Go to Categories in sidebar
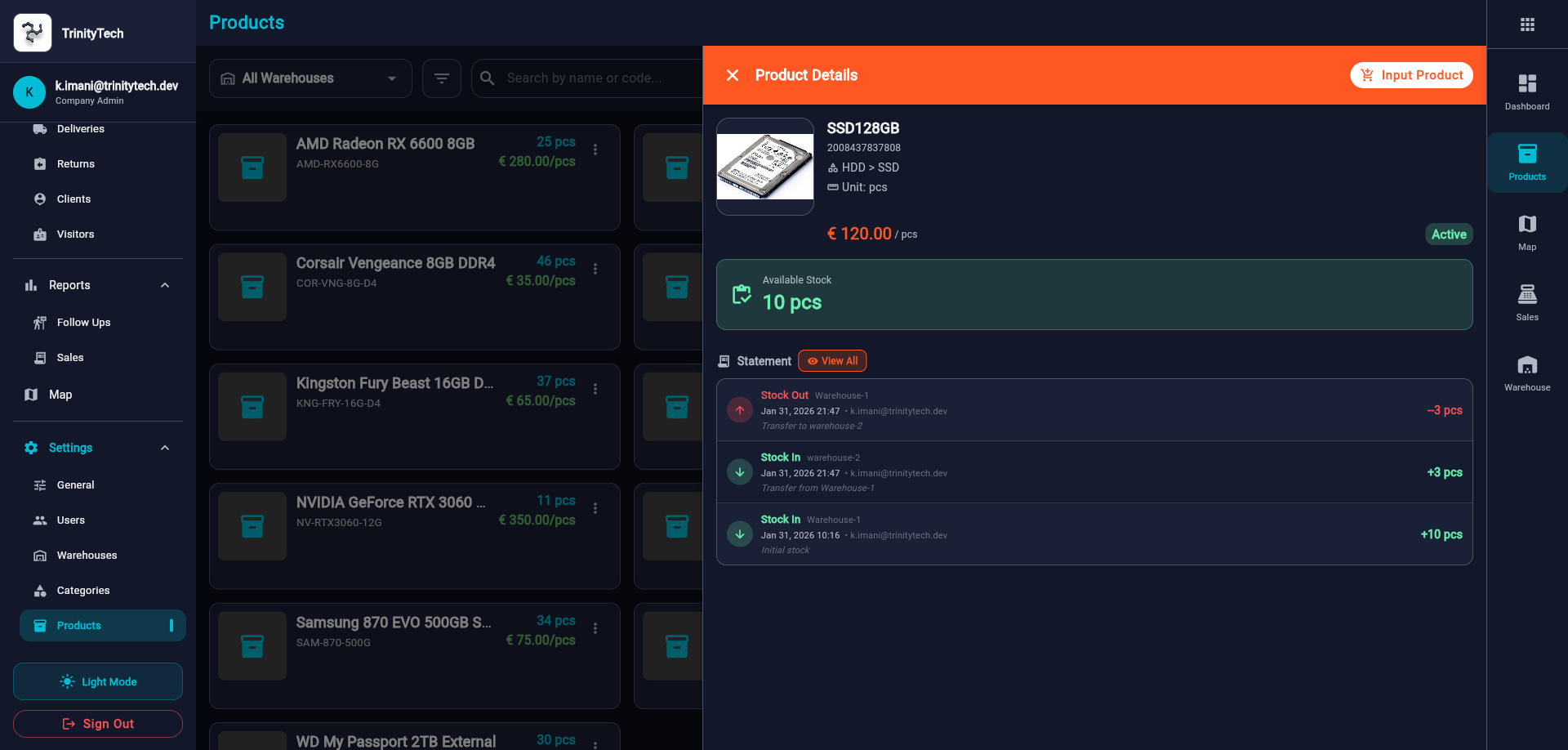 click(x=82, y=591)
